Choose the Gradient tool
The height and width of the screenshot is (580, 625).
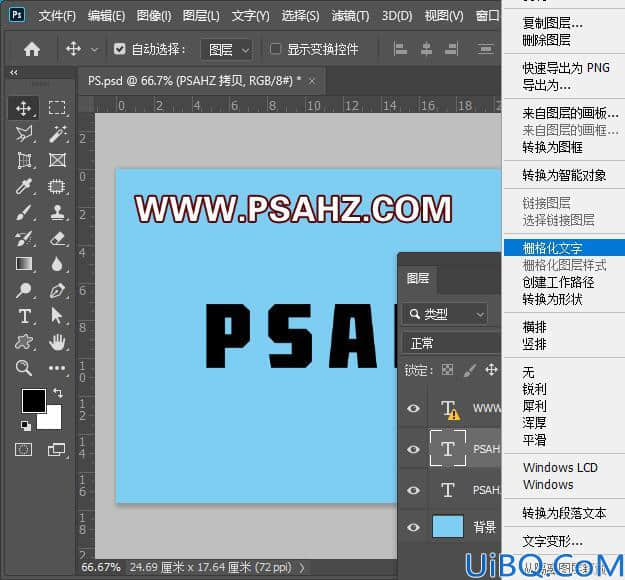point(24,264)
